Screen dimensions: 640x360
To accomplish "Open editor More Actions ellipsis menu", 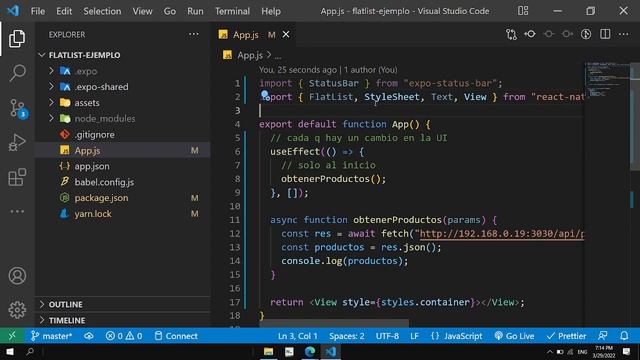I will point(624,34).
